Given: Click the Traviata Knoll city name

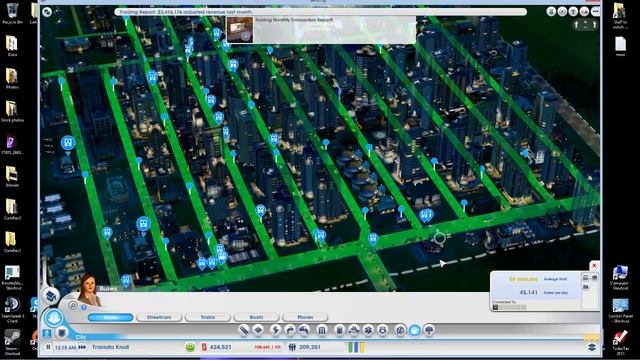Looking at the screenshot, I should (x=110, y=347).
